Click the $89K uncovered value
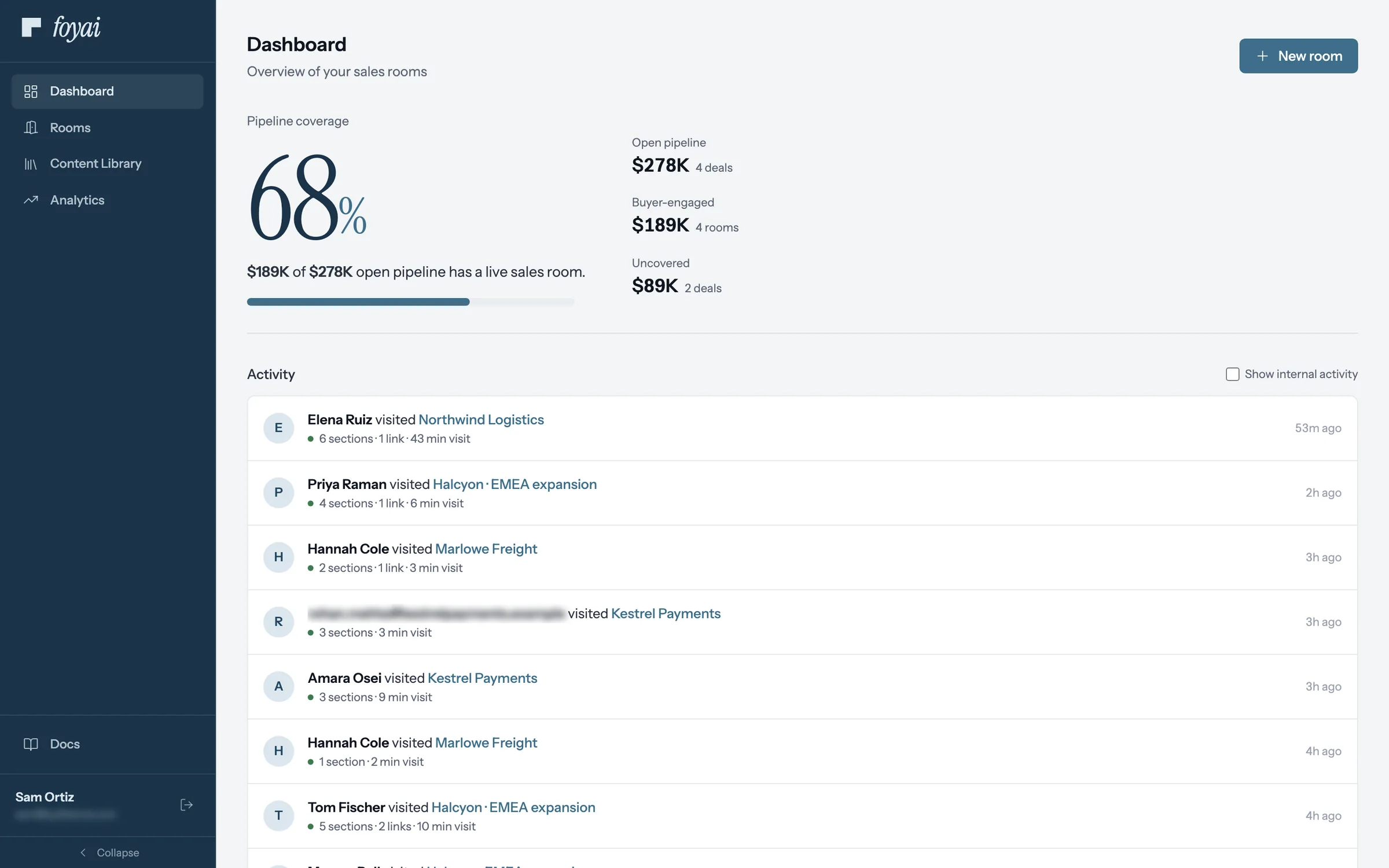 point(655,286)
